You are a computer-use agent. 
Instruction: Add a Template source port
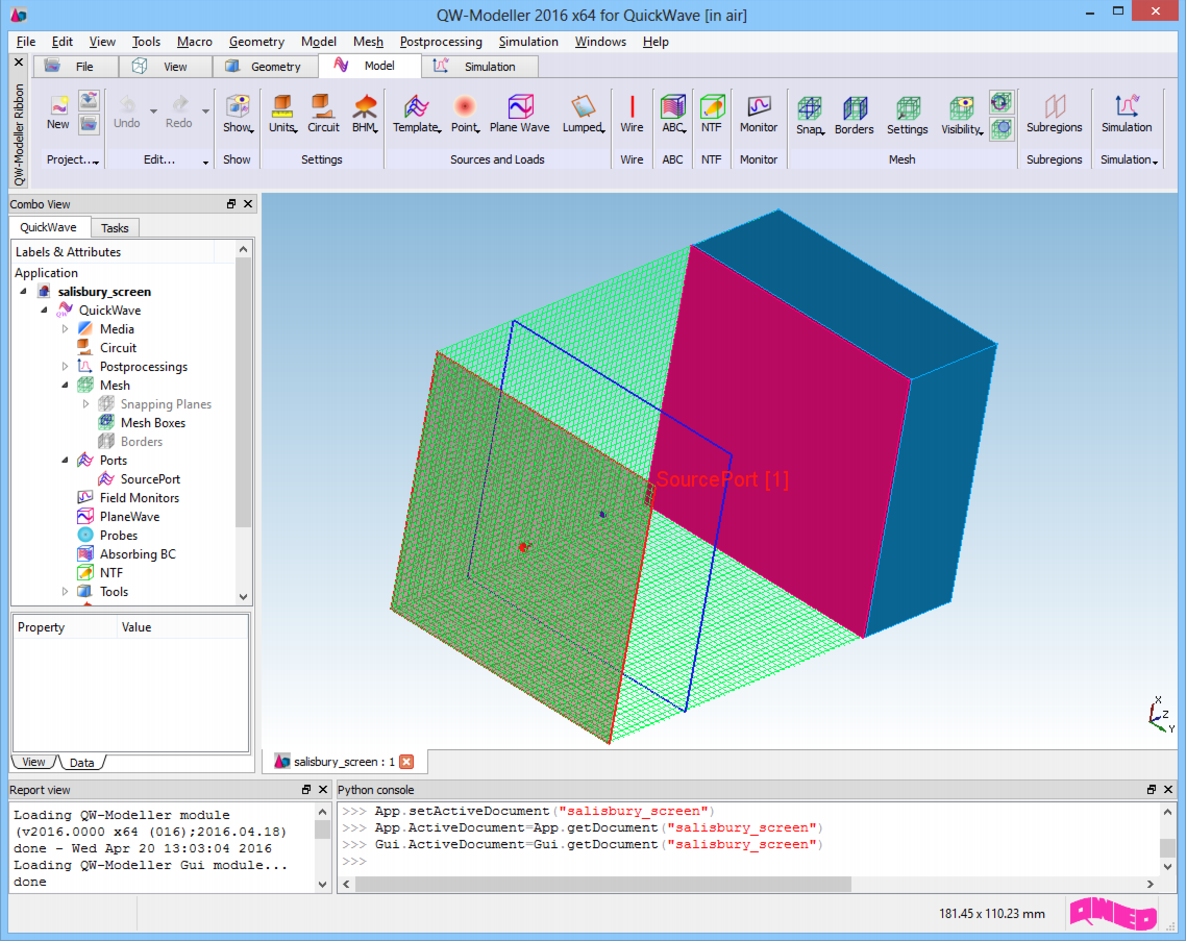tap(416, 114)
